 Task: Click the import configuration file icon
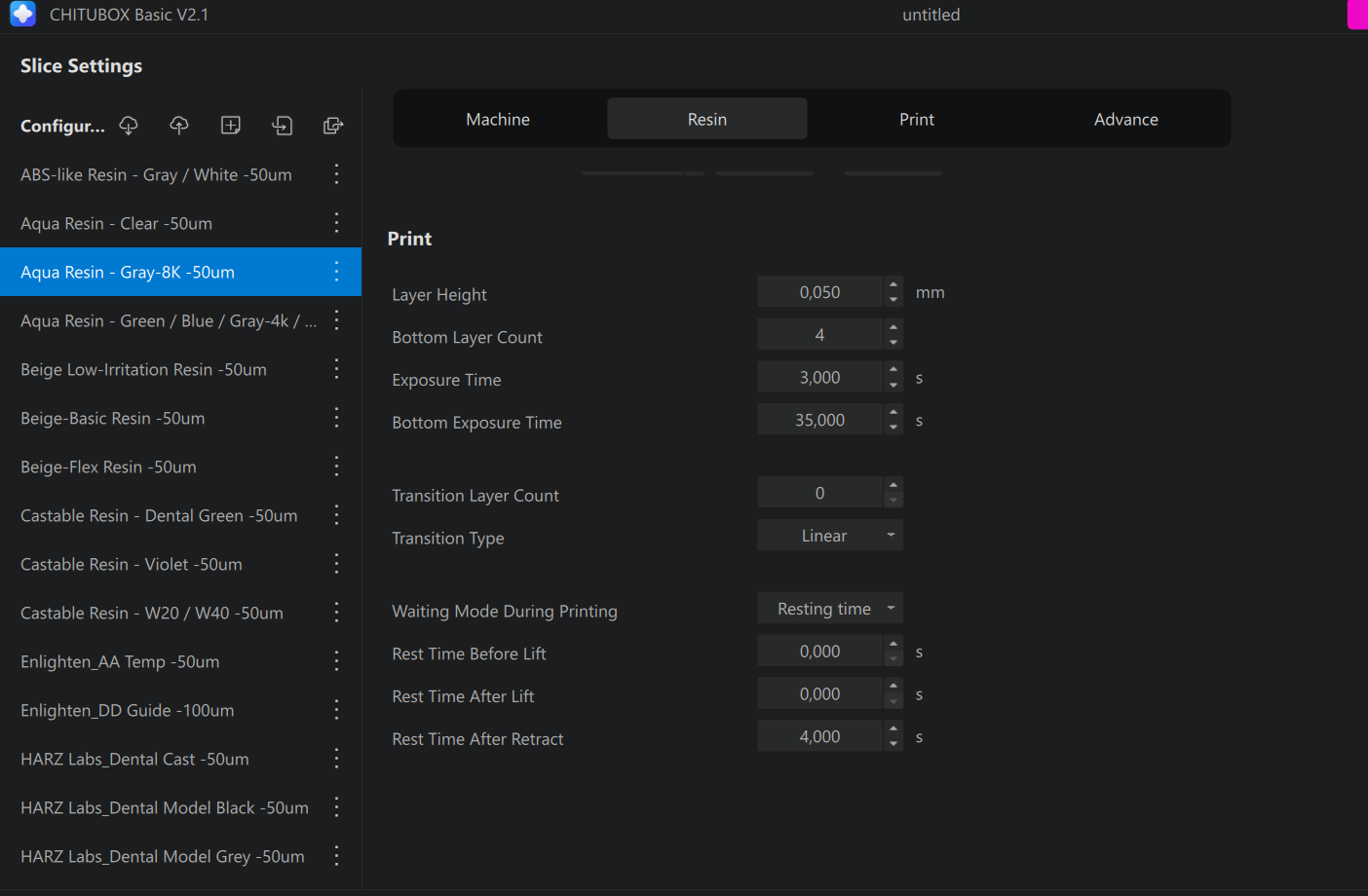click(x=283, y=126)
